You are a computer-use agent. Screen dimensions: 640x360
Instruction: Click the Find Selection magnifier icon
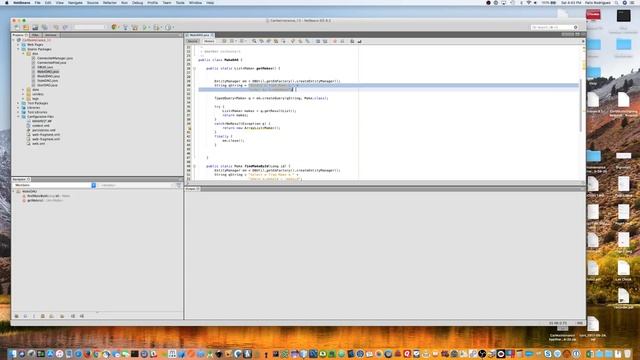coord(254,41)
